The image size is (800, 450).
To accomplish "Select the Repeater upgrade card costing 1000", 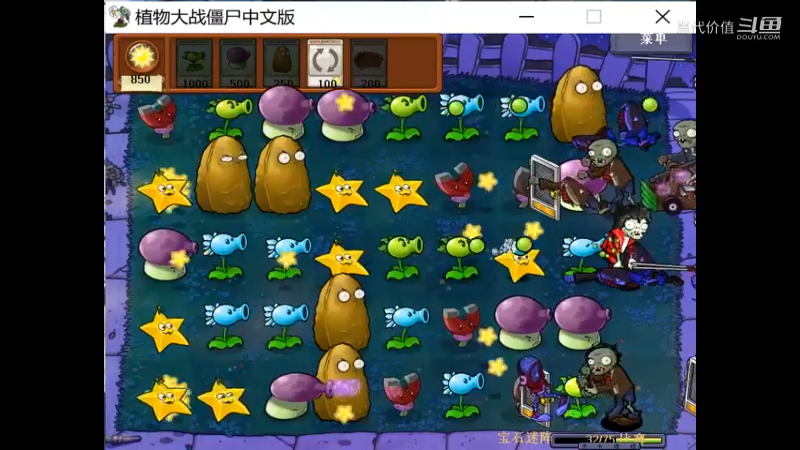I will (194, 63).
